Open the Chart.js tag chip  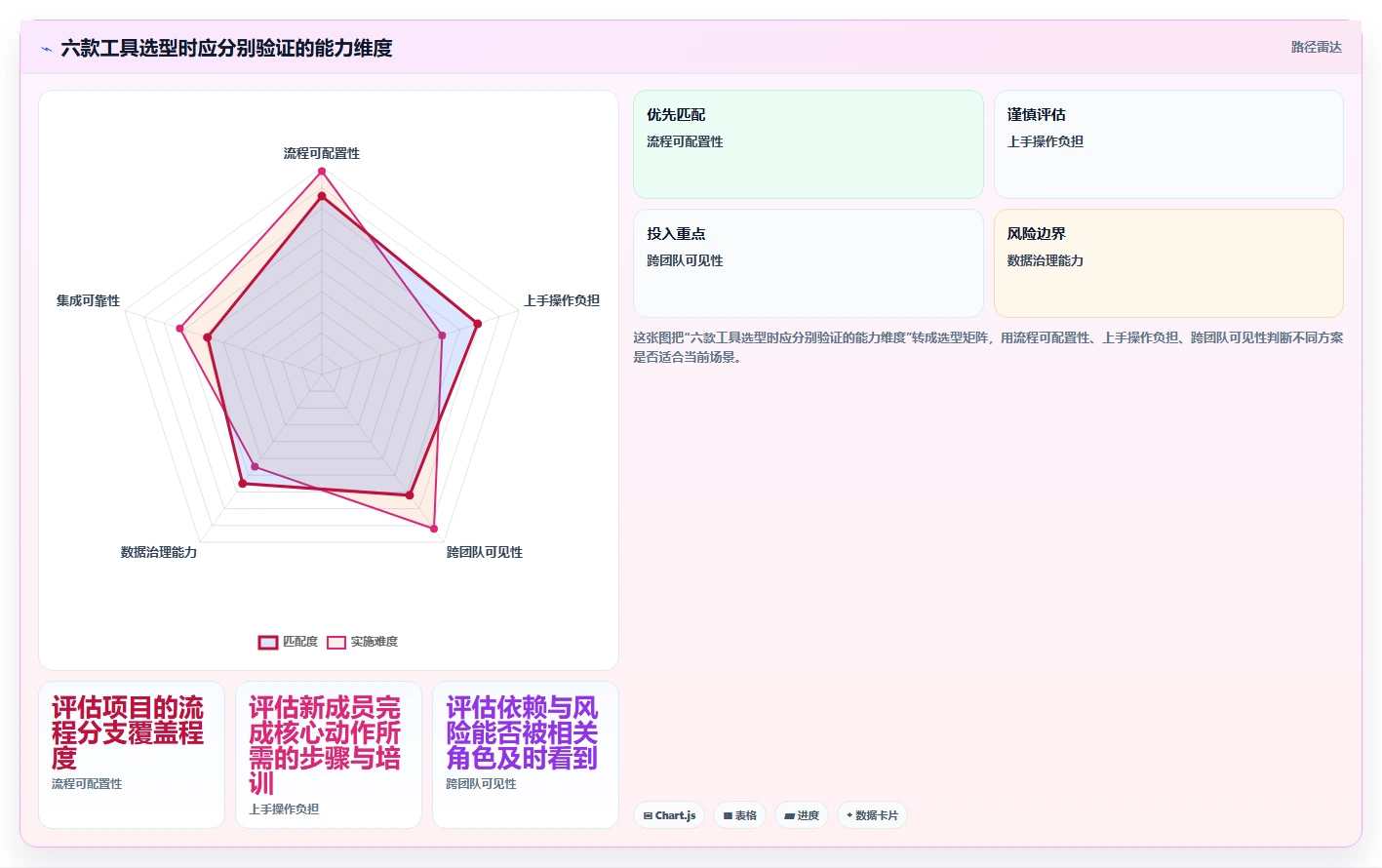point(669,815)
